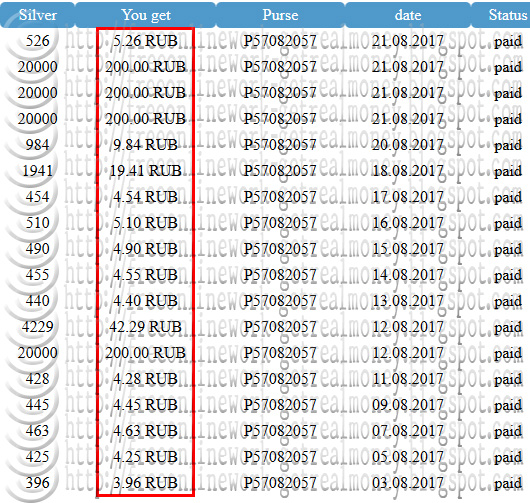The image size is (530, 503).
Task: Click the 4.25 RUB amount
Action: tap(145, 457)
